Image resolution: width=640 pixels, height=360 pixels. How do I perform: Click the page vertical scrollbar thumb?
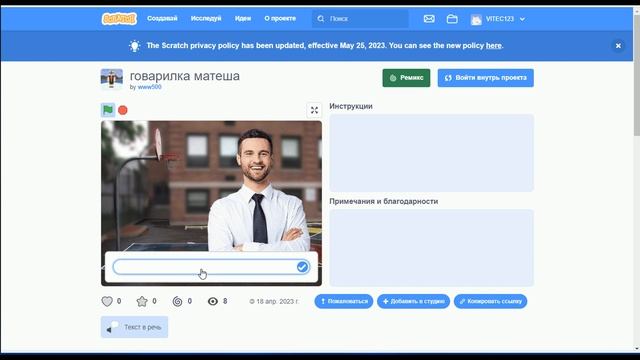[x=636, y=76]
